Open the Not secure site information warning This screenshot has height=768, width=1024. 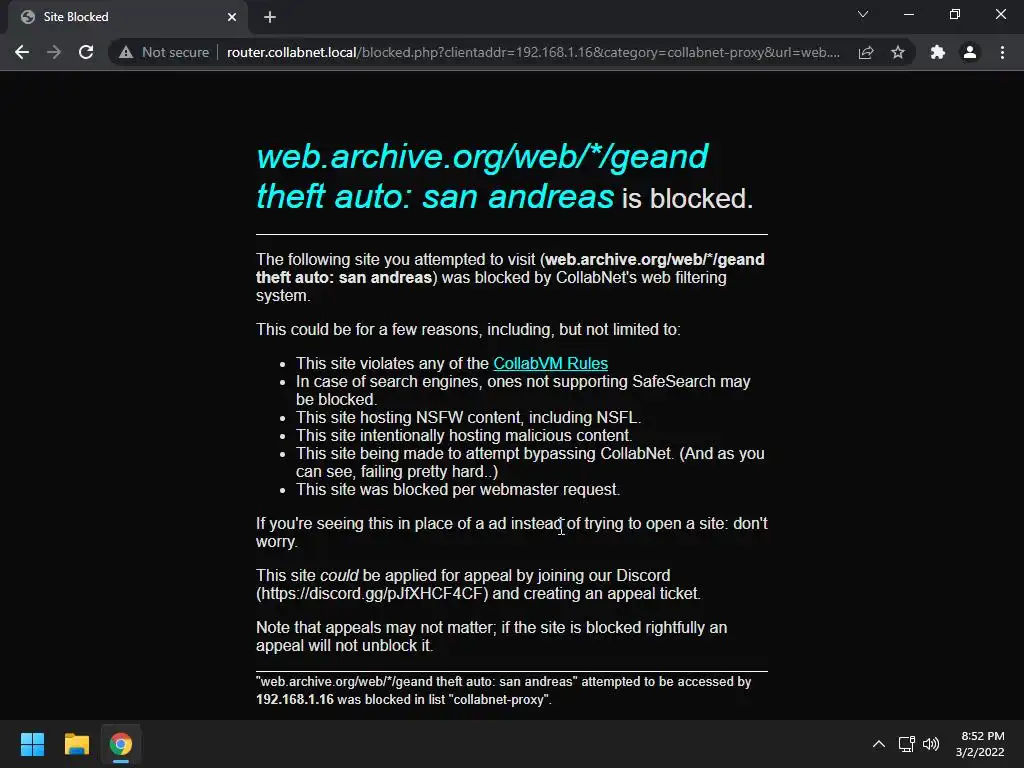click(x=164, y=52)
